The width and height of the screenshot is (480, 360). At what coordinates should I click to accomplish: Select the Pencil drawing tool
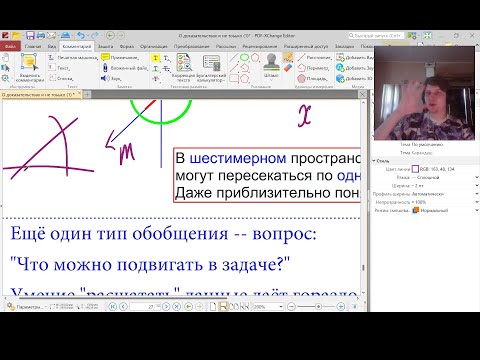(288, 57)
